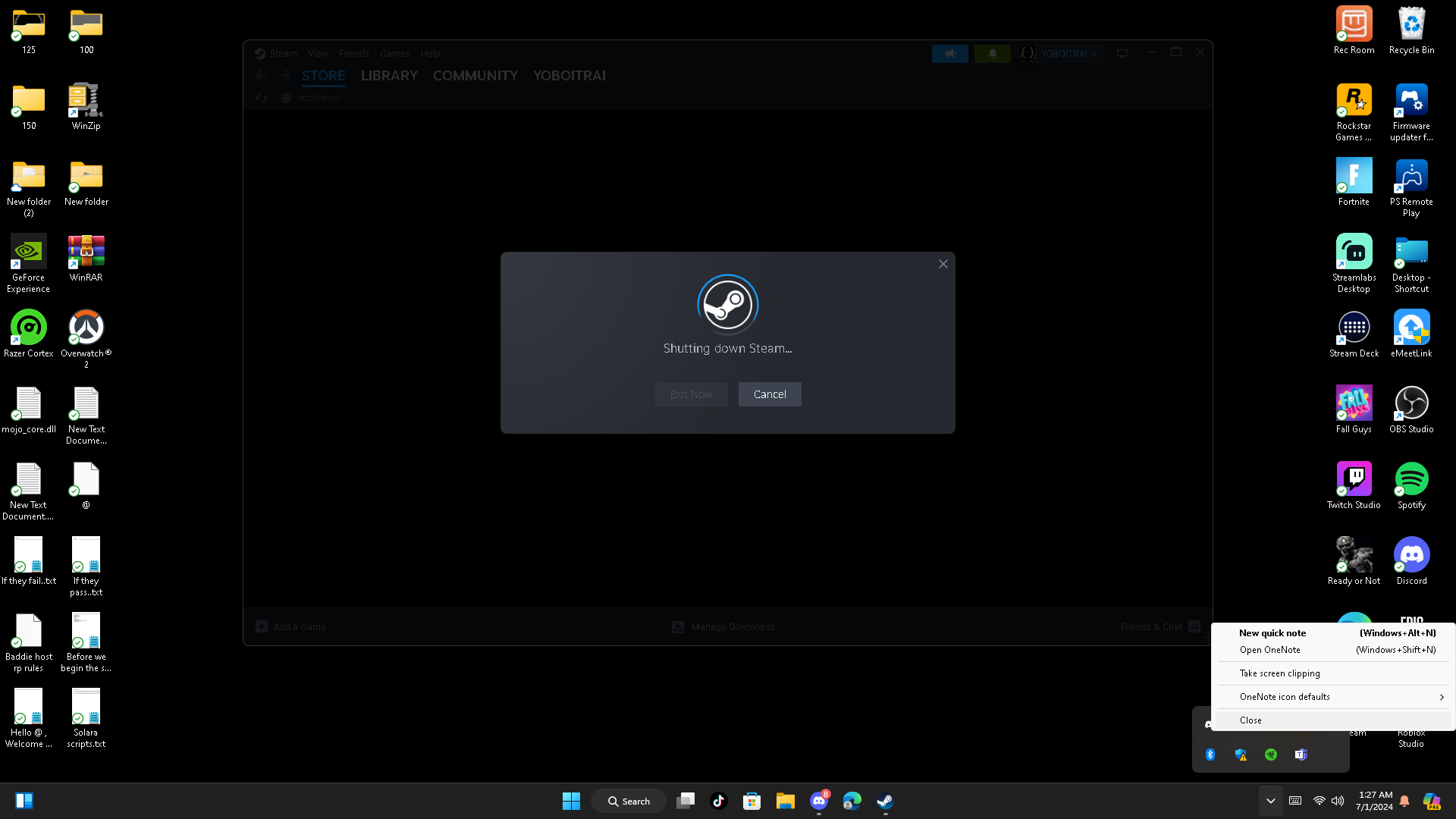
Task: Open Bluetooth from the tray overflow
Action: click(1210, 755)
